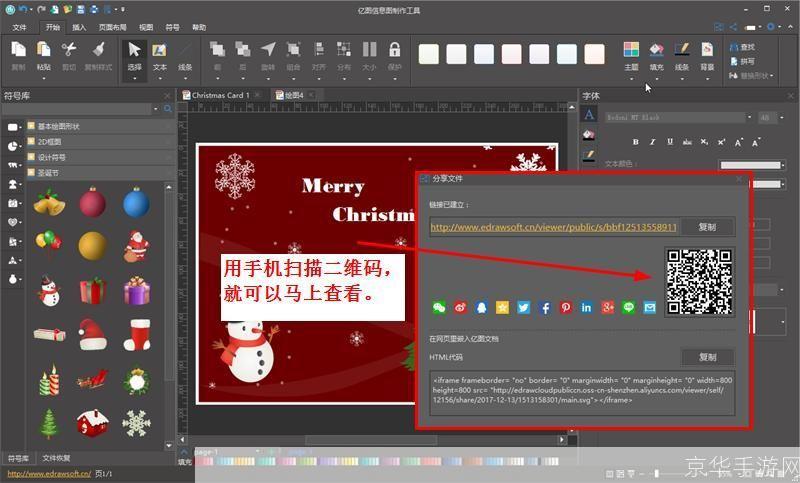Click the Fill paint bucket icon
Viewport: 800px width, 483px height.
tap(656, 49)
